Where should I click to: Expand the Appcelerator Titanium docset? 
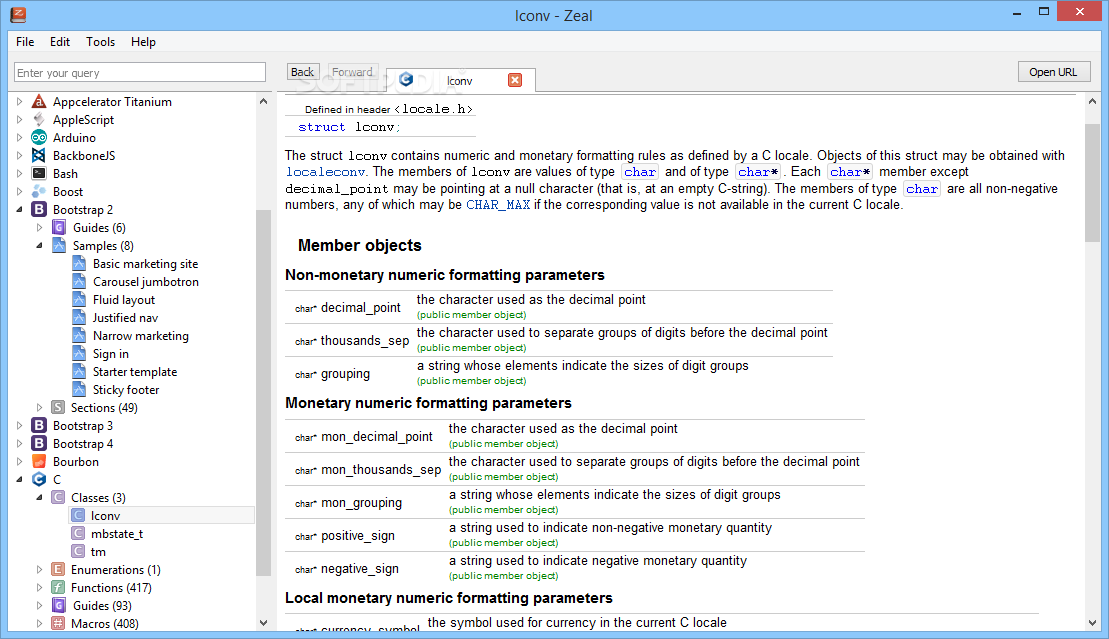(x=19, y=102)
